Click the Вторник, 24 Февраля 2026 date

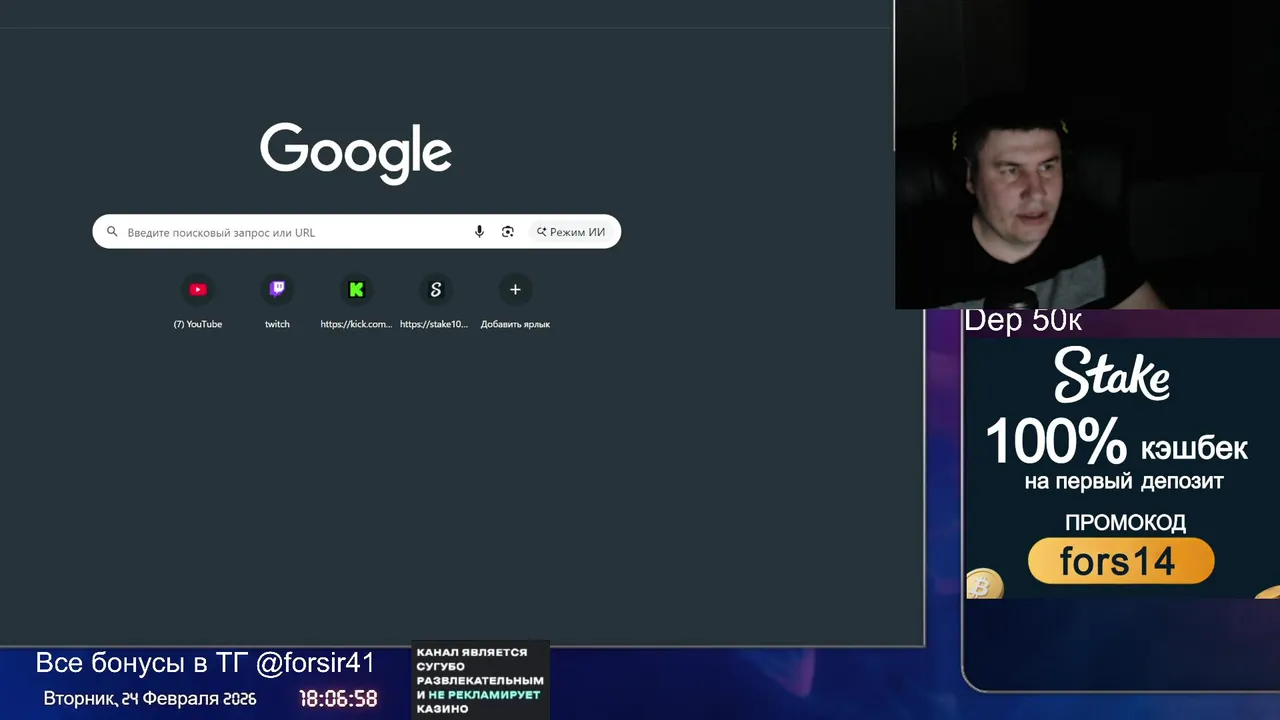click(x=150, y=699)
